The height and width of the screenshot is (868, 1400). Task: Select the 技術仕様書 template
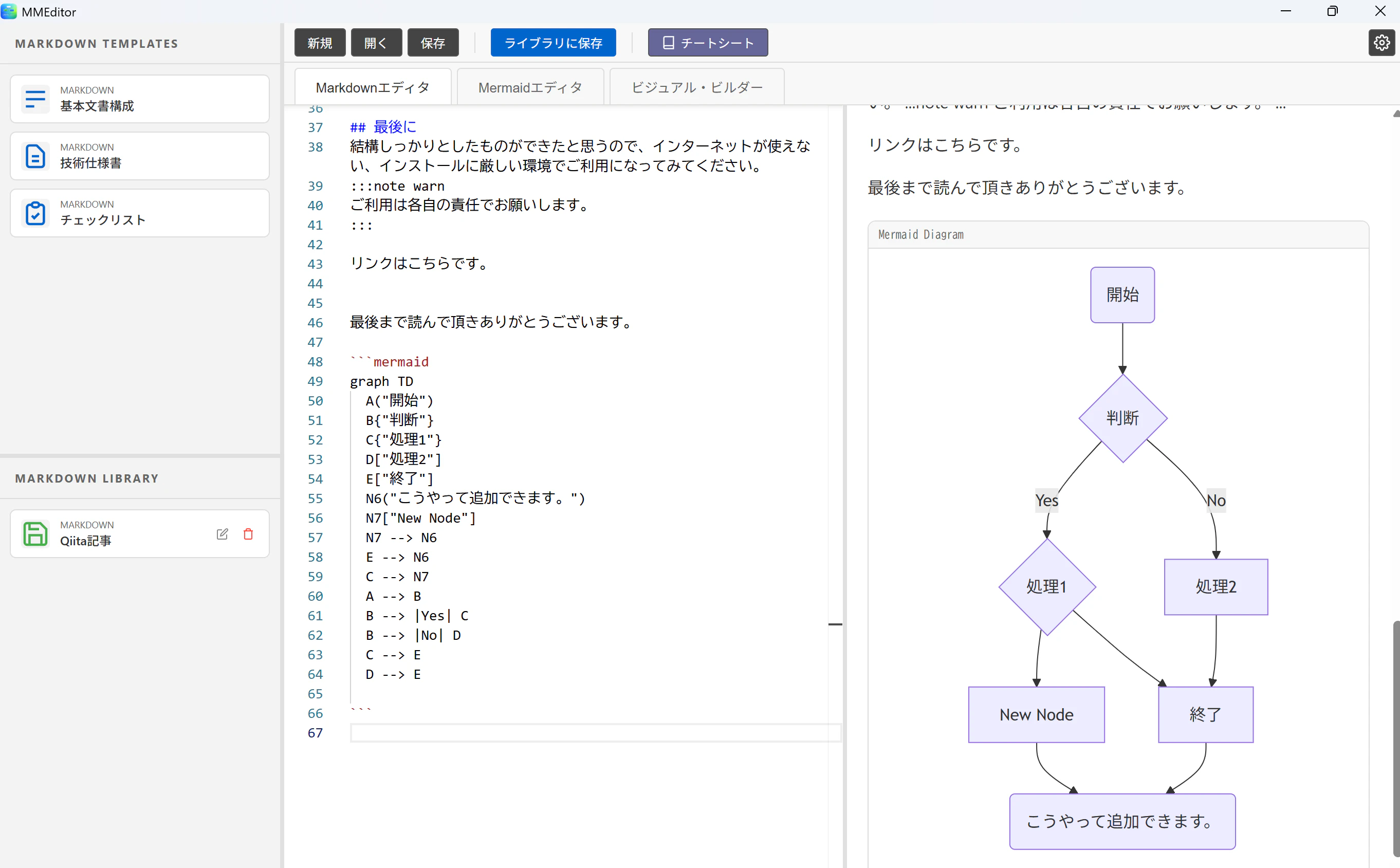pos(139,156)
